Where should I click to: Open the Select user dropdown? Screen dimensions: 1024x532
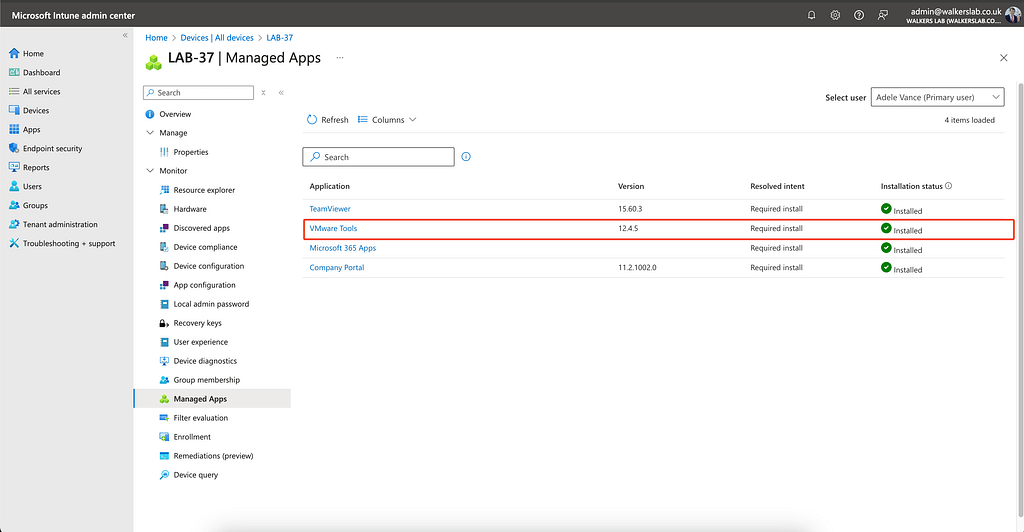coord(937,97)
